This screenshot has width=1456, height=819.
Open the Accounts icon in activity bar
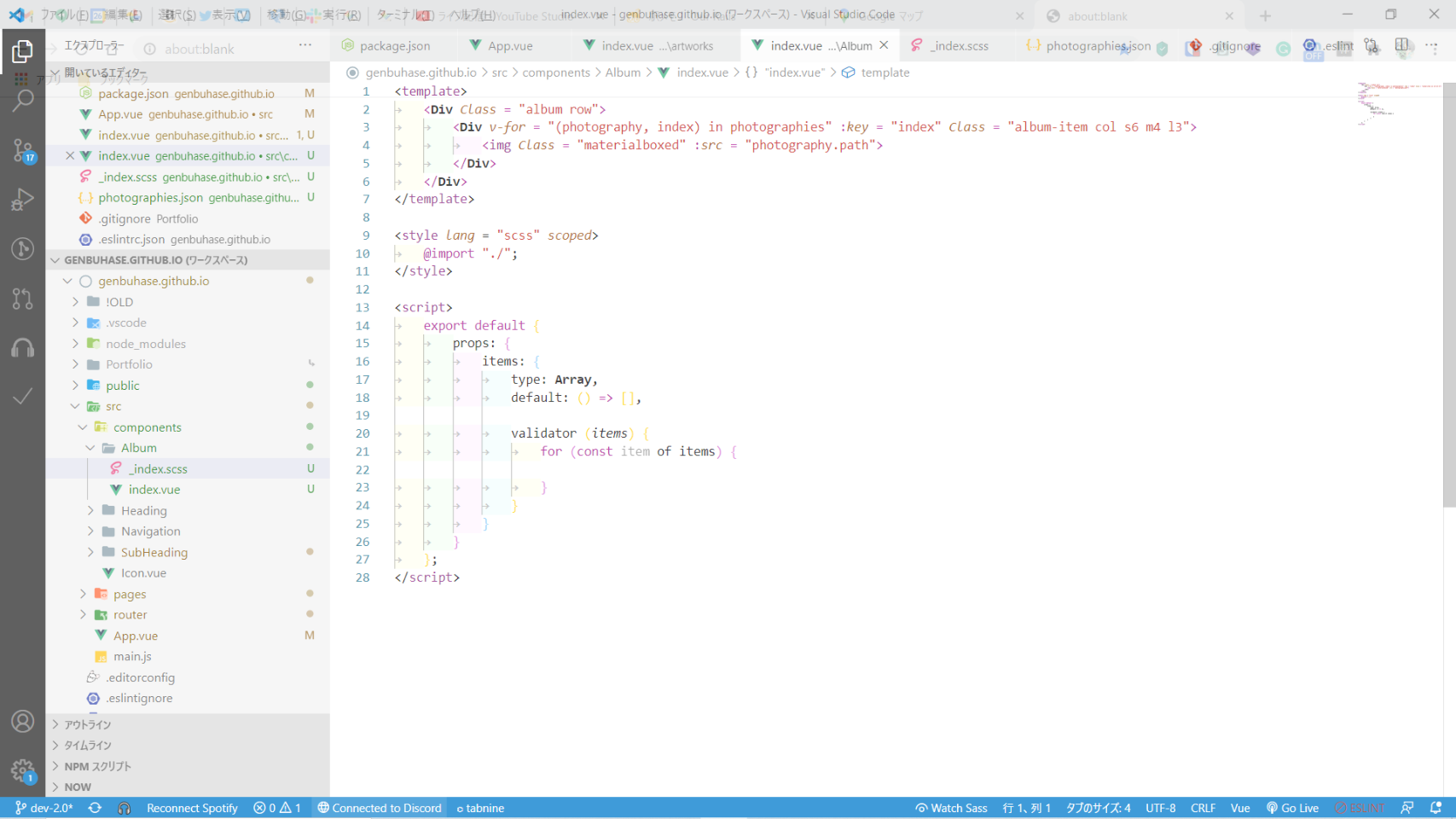click(22, 722)
